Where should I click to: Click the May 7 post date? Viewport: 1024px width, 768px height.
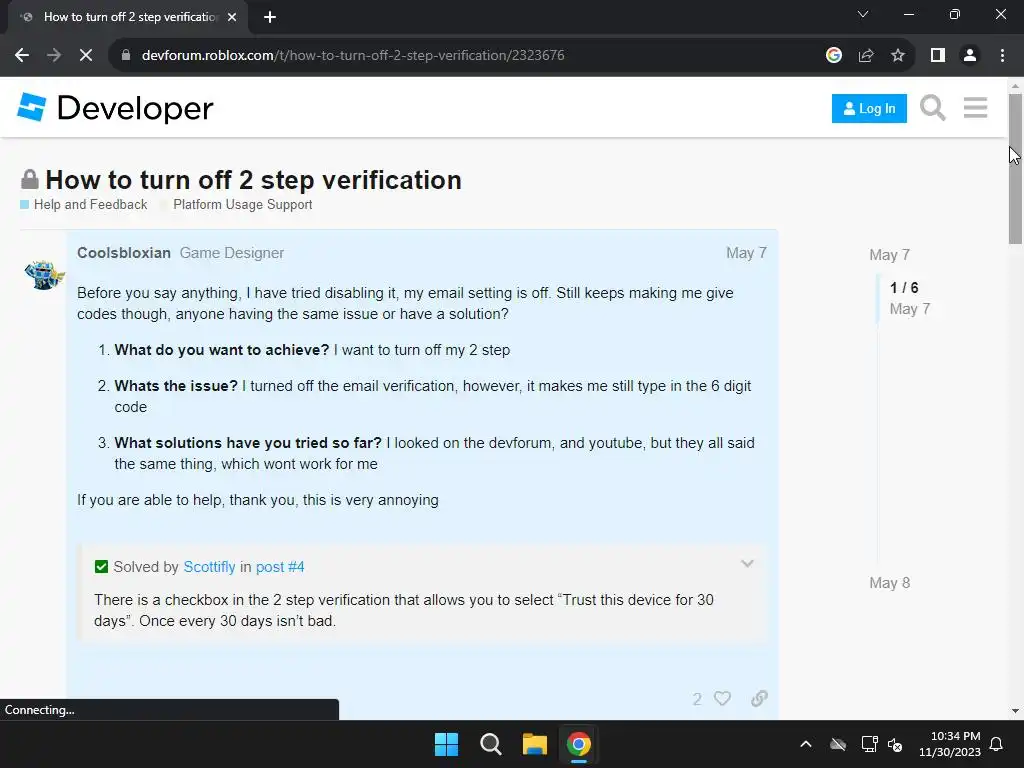746,253
